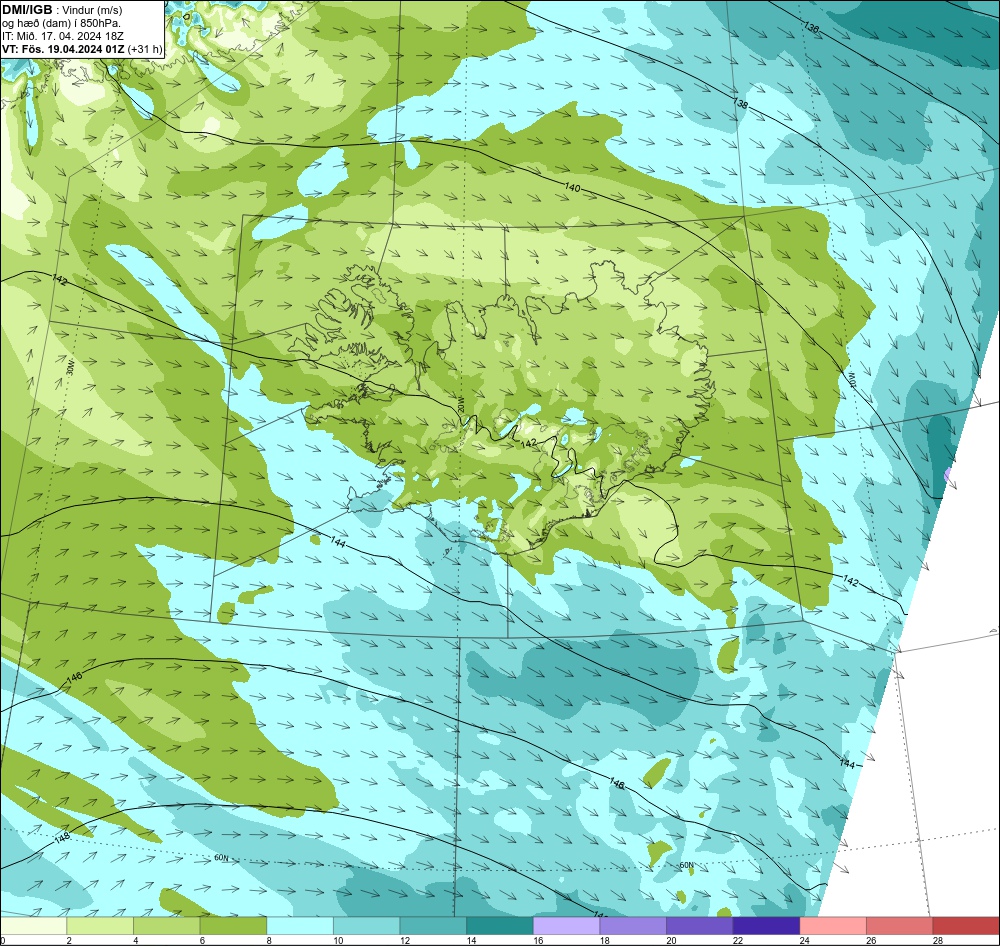The height and width of the screenshot is (946, 1000).
Task: Click the "(+31 h)" forecast offset text
Action: point(145,48)
